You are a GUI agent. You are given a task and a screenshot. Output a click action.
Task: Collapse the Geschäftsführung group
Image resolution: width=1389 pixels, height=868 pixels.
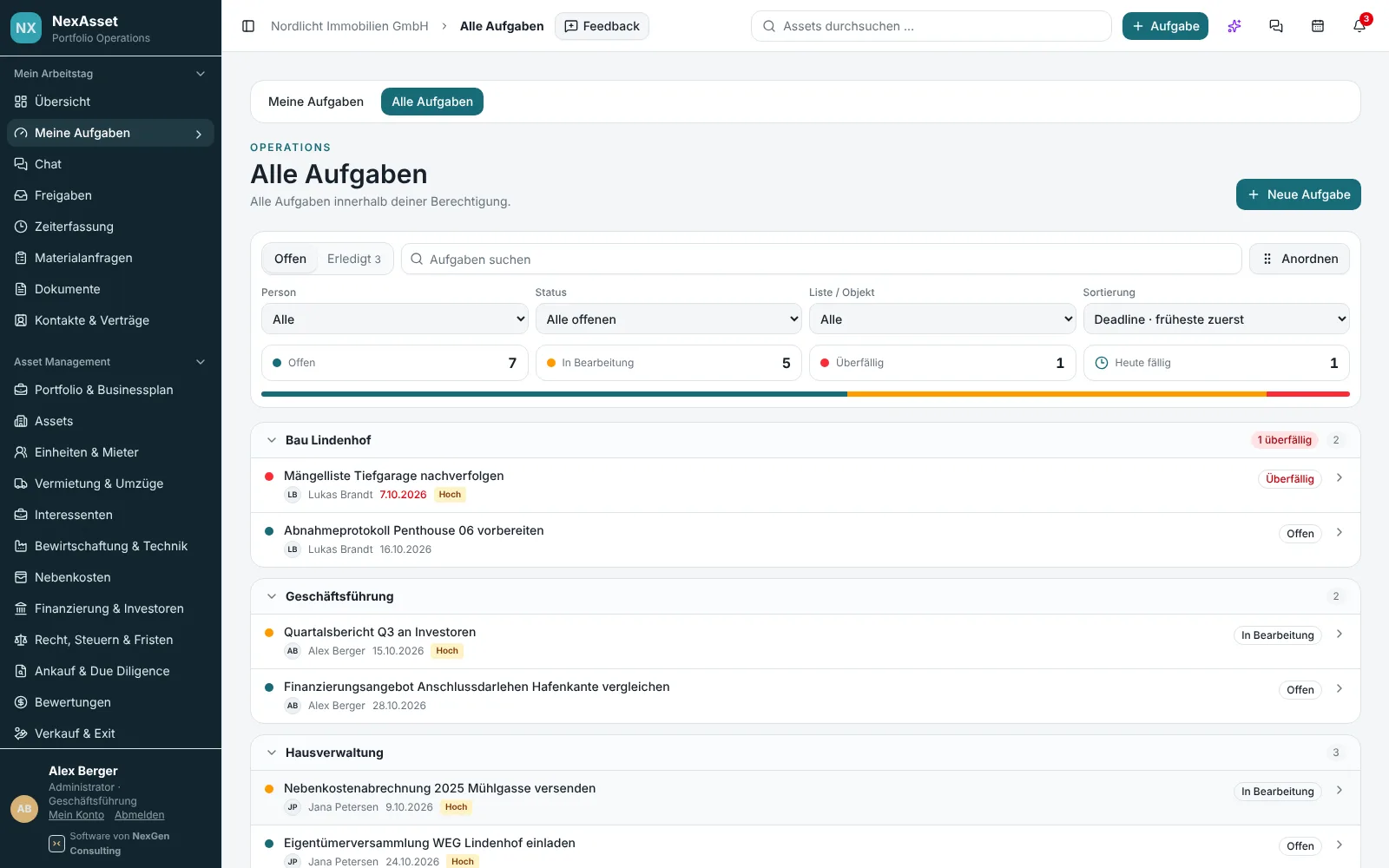(272, 596)
